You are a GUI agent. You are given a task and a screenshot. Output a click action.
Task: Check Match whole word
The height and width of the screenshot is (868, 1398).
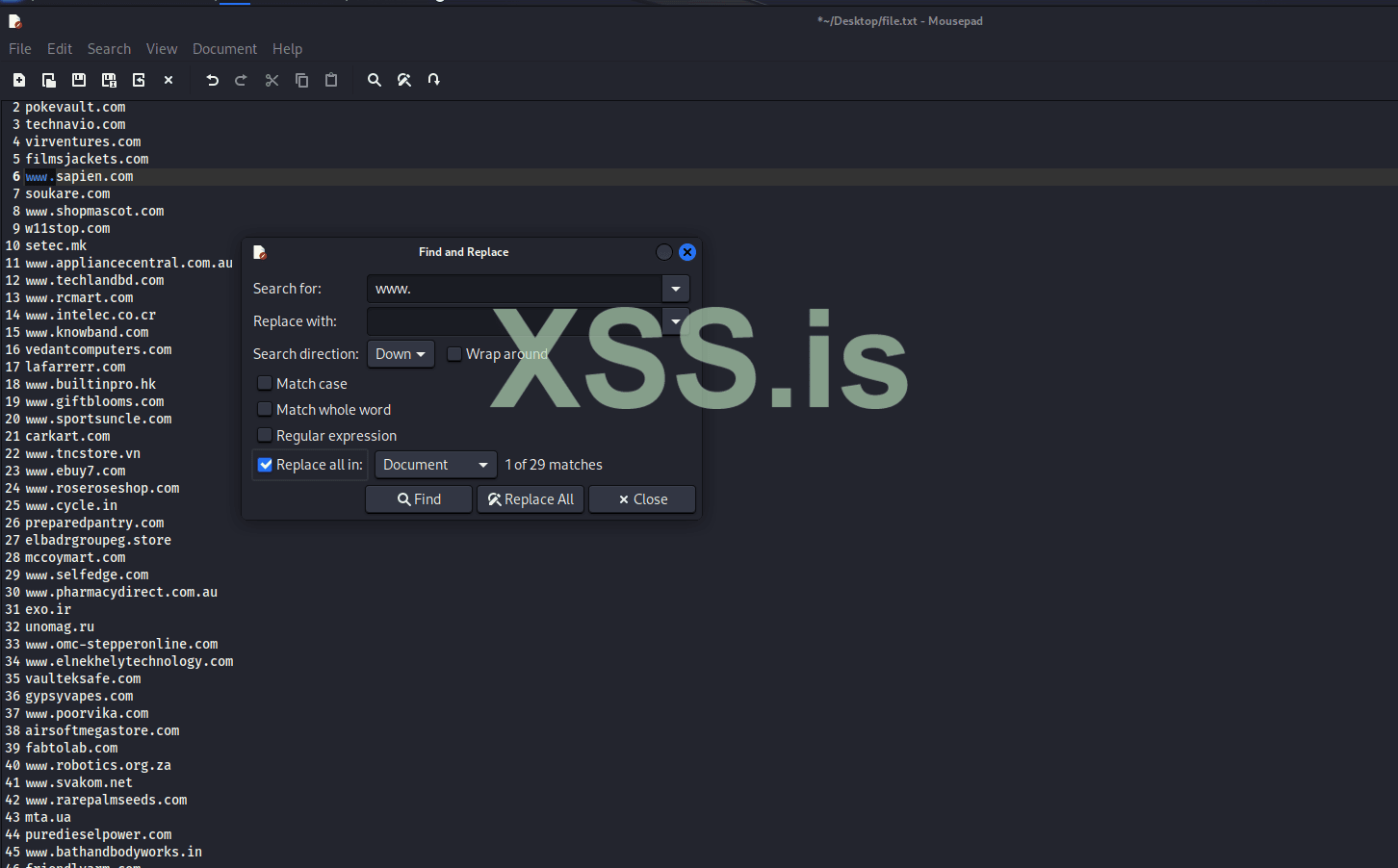(265, 409)
